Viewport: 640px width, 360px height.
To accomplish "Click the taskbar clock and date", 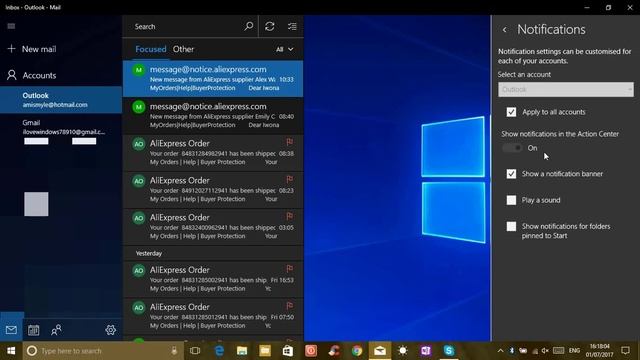I will 600,351.
